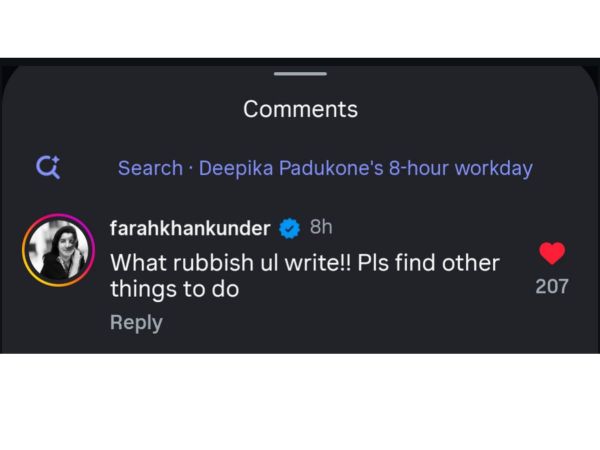The image size is (600, 450).
Task: Tap the empty space right of Reply
Action: coord(350,322)
